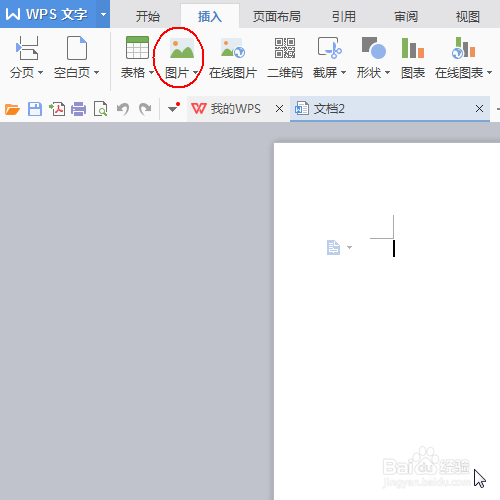Expand the 分页 dropdown arrow
This screenshot has width=500, height=500.
(x=40, y=72)
